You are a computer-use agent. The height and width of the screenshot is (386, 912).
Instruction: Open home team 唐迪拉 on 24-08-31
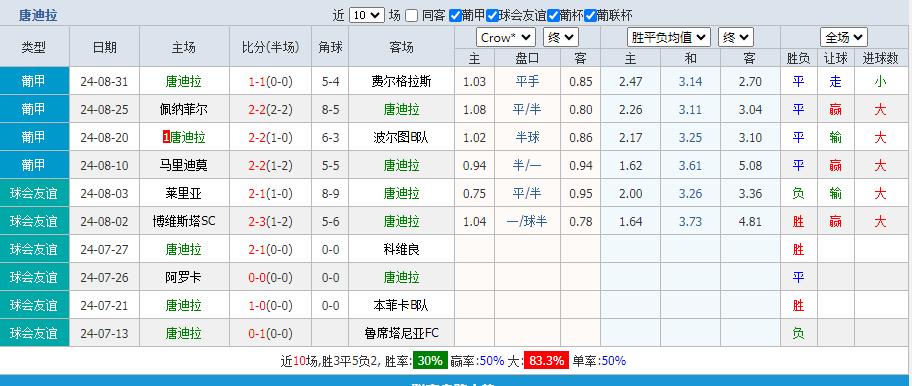[x=183, y=81]
